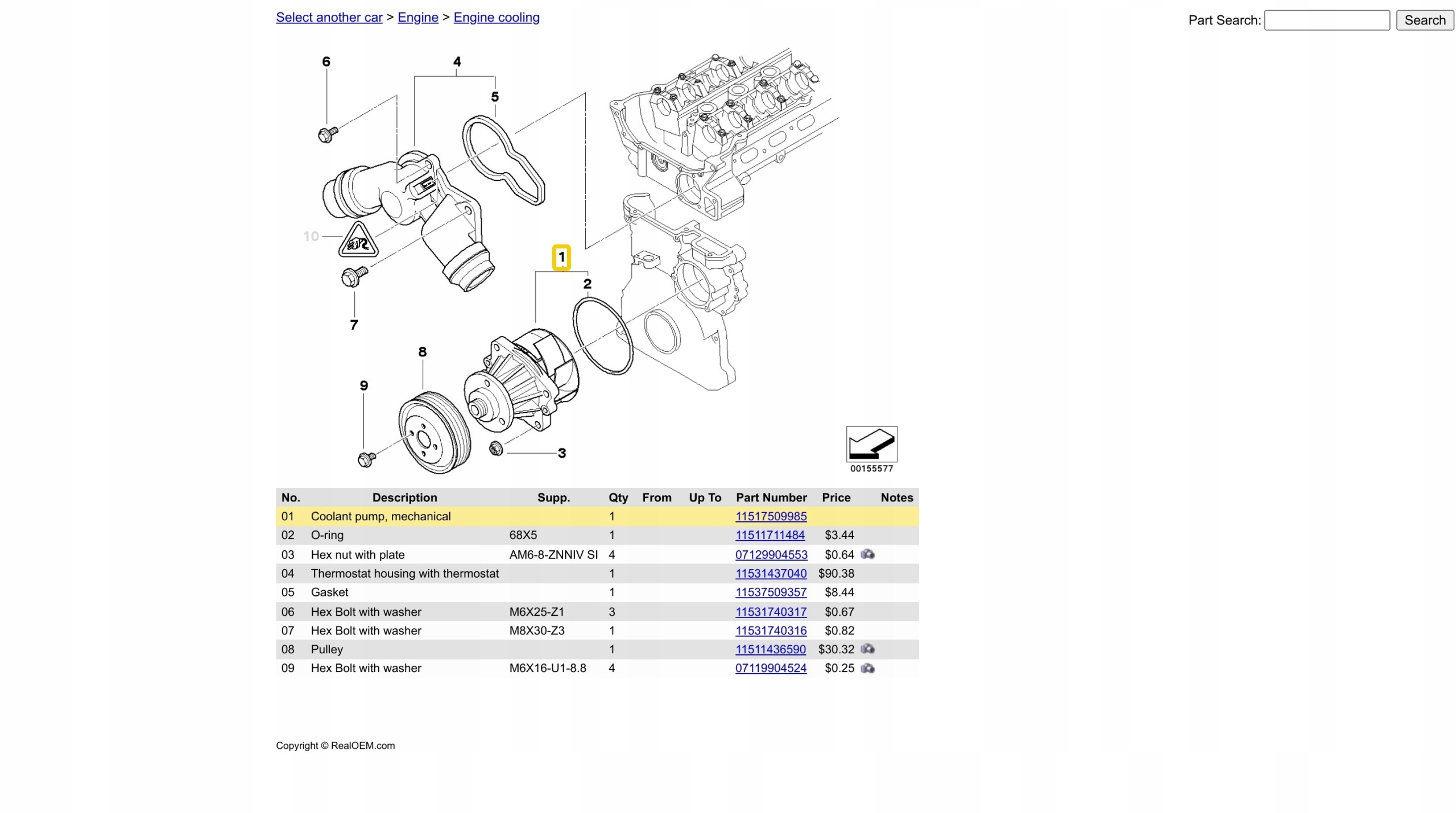
Task: Click the highlighted callout number 1
Action: [561, 257]
